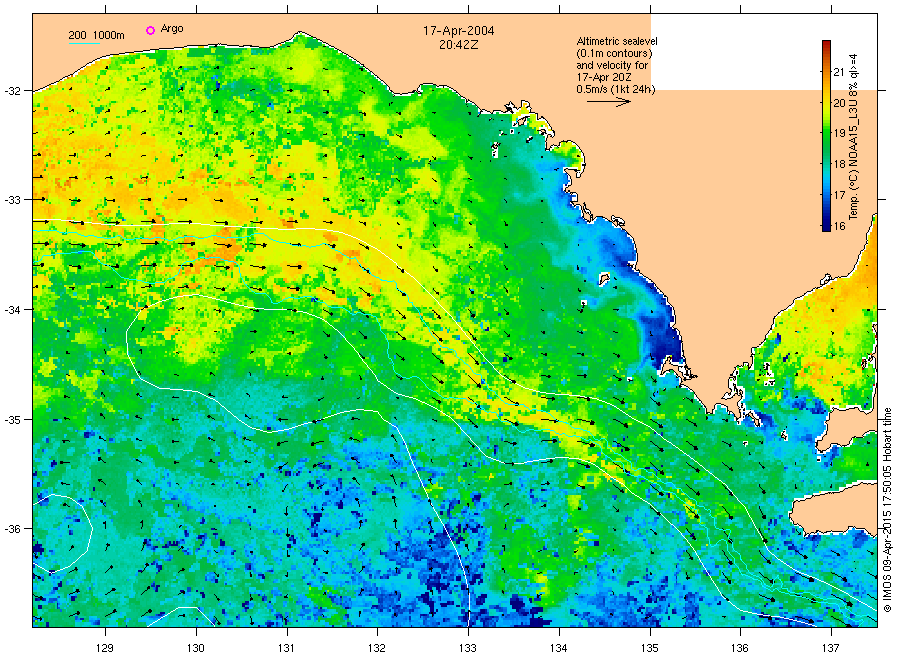This screenshot has width=900, height=660.
Task: Click the 21 degree colorbar tick label
Action: (x=839, y=72)
